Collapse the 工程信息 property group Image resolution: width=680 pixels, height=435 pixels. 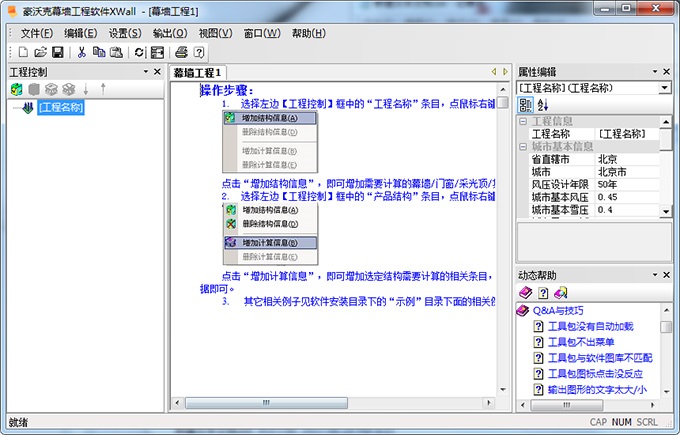point(522,121)
